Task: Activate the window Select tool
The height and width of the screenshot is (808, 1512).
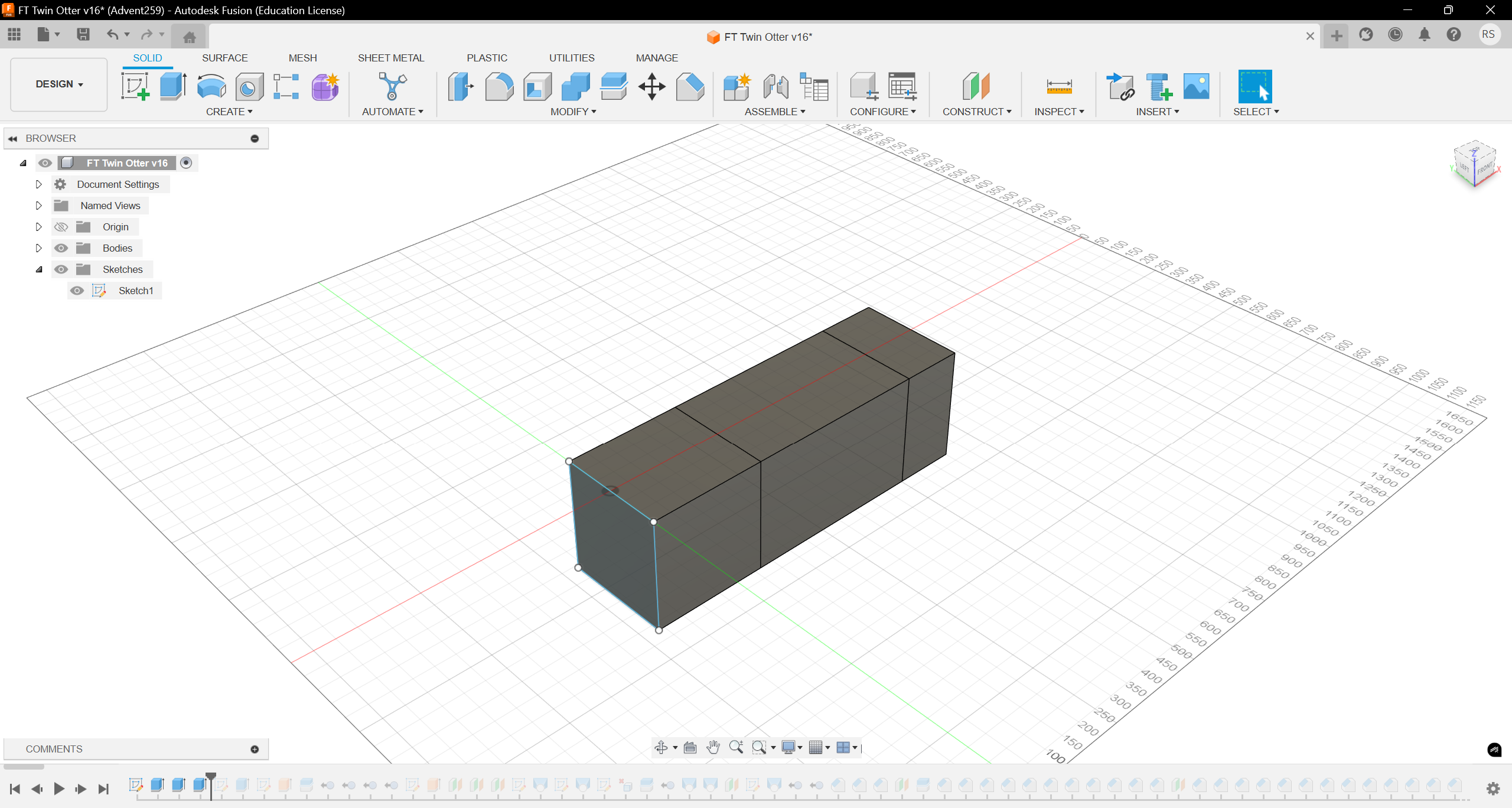Action: 1255,86
